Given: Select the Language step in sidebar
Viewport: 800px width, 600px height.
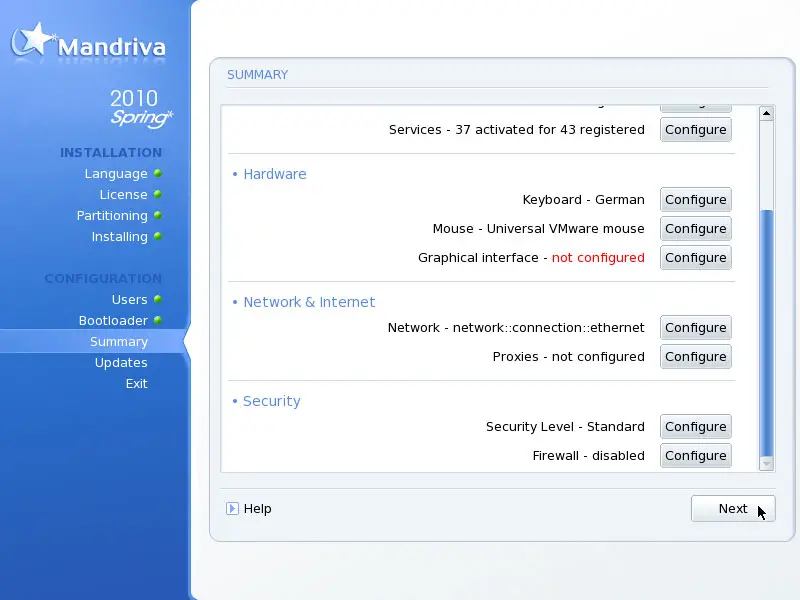Looking at the screenshot, I should [116, 173].
